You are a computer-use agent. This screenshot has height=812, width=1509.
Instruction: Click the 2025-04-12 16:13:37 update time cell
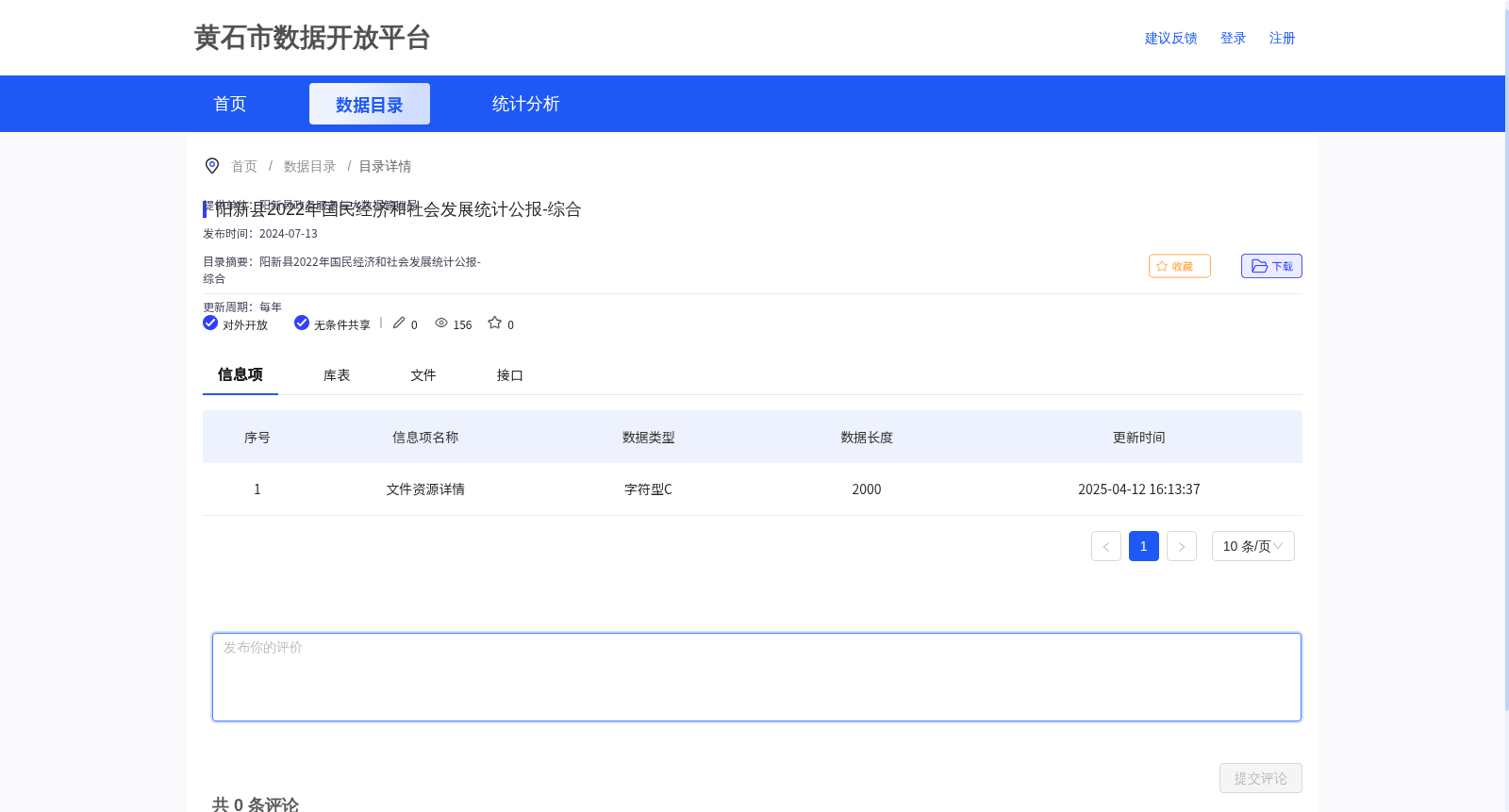(1139, 489)
